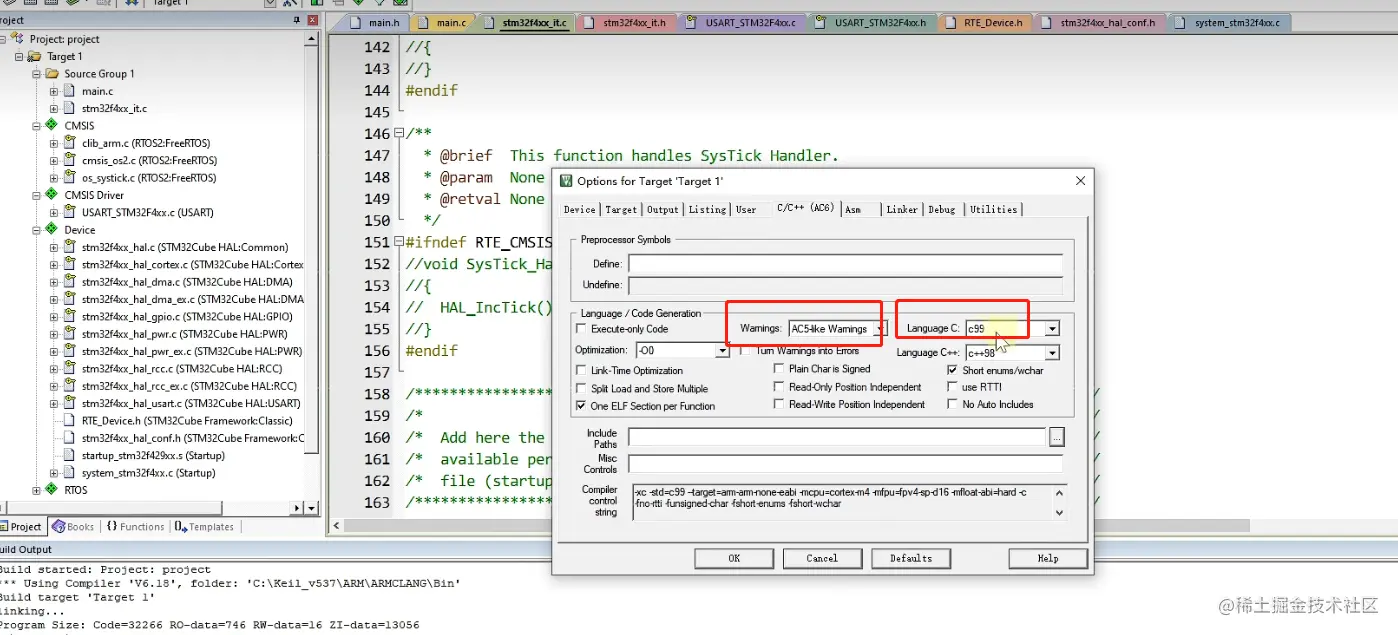Click the Misc Controls input field

pos(845,464)
